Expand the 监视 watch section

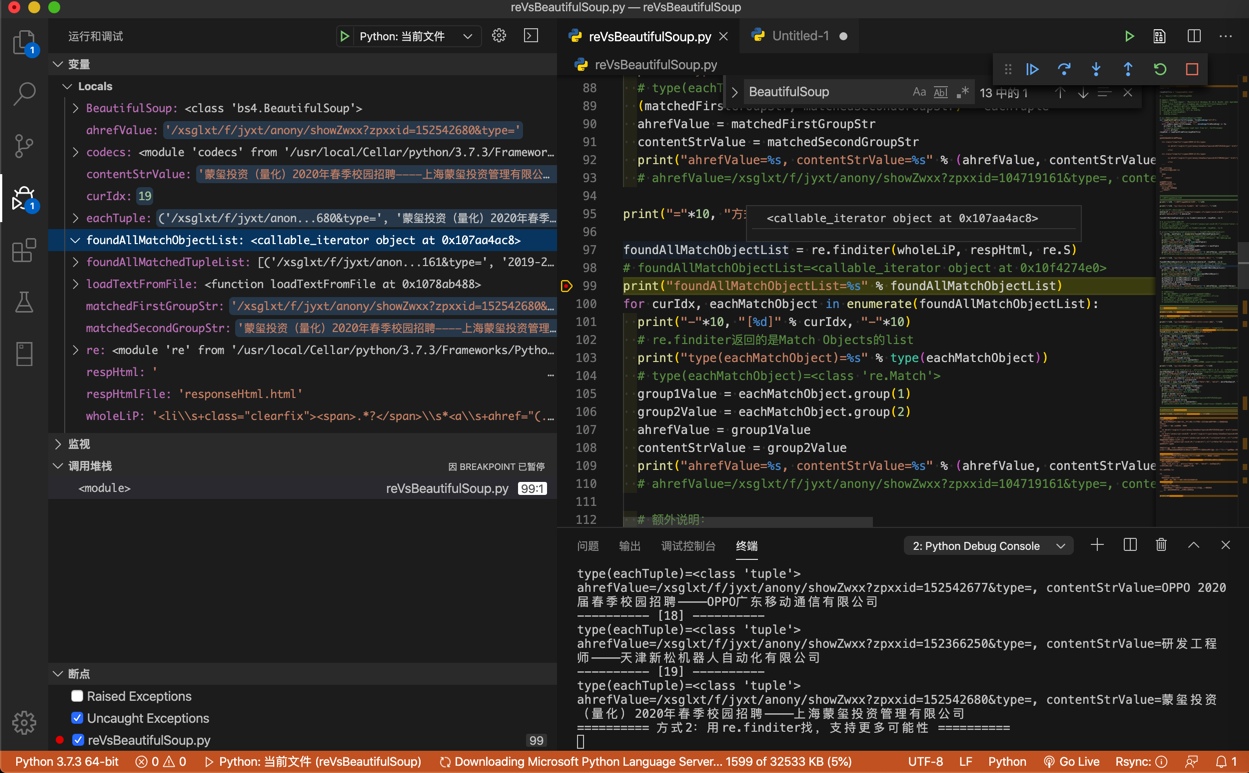click(58, 444)
